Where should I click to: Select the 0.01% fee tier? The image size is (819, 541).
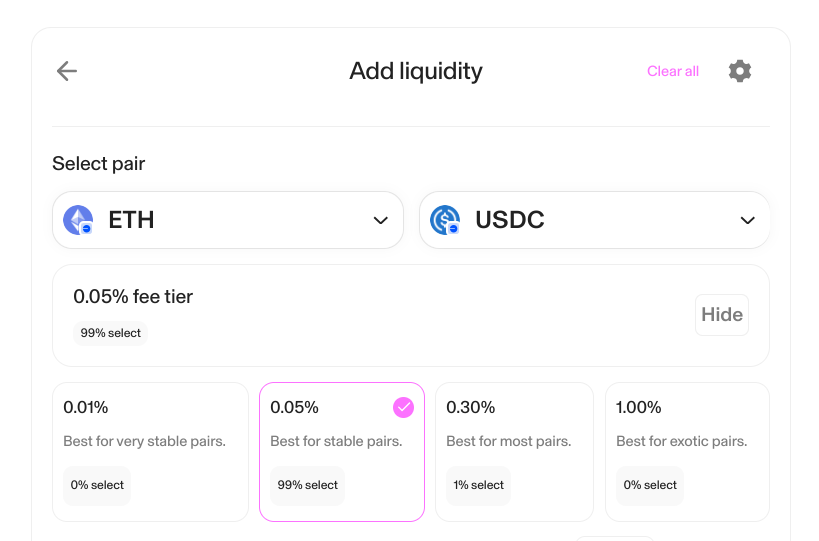pos(150,451)
